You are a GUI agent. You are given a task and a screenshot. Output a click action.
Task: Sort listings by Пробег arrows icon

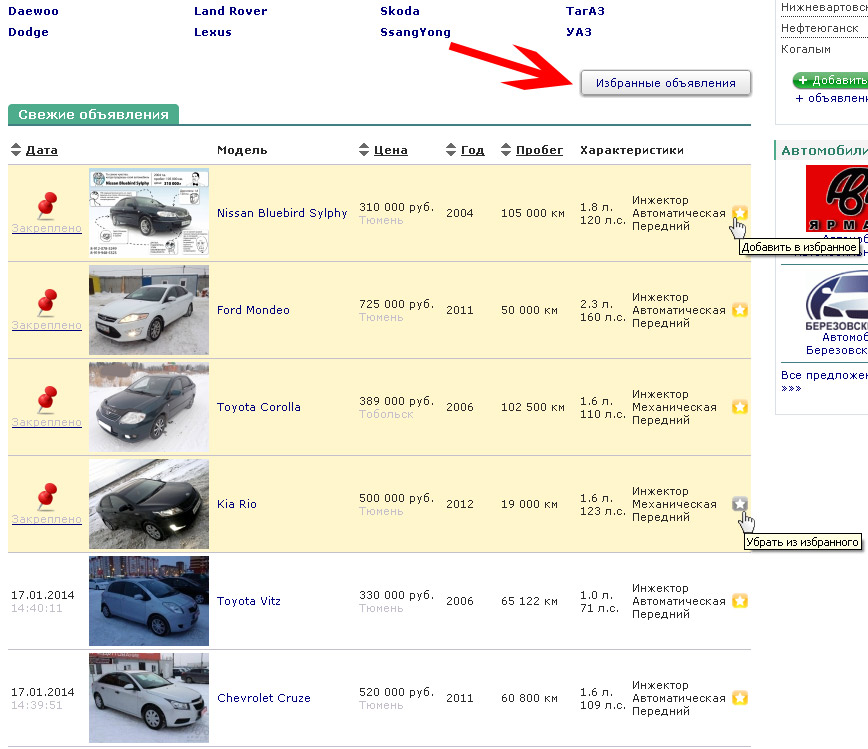point(506,149)
